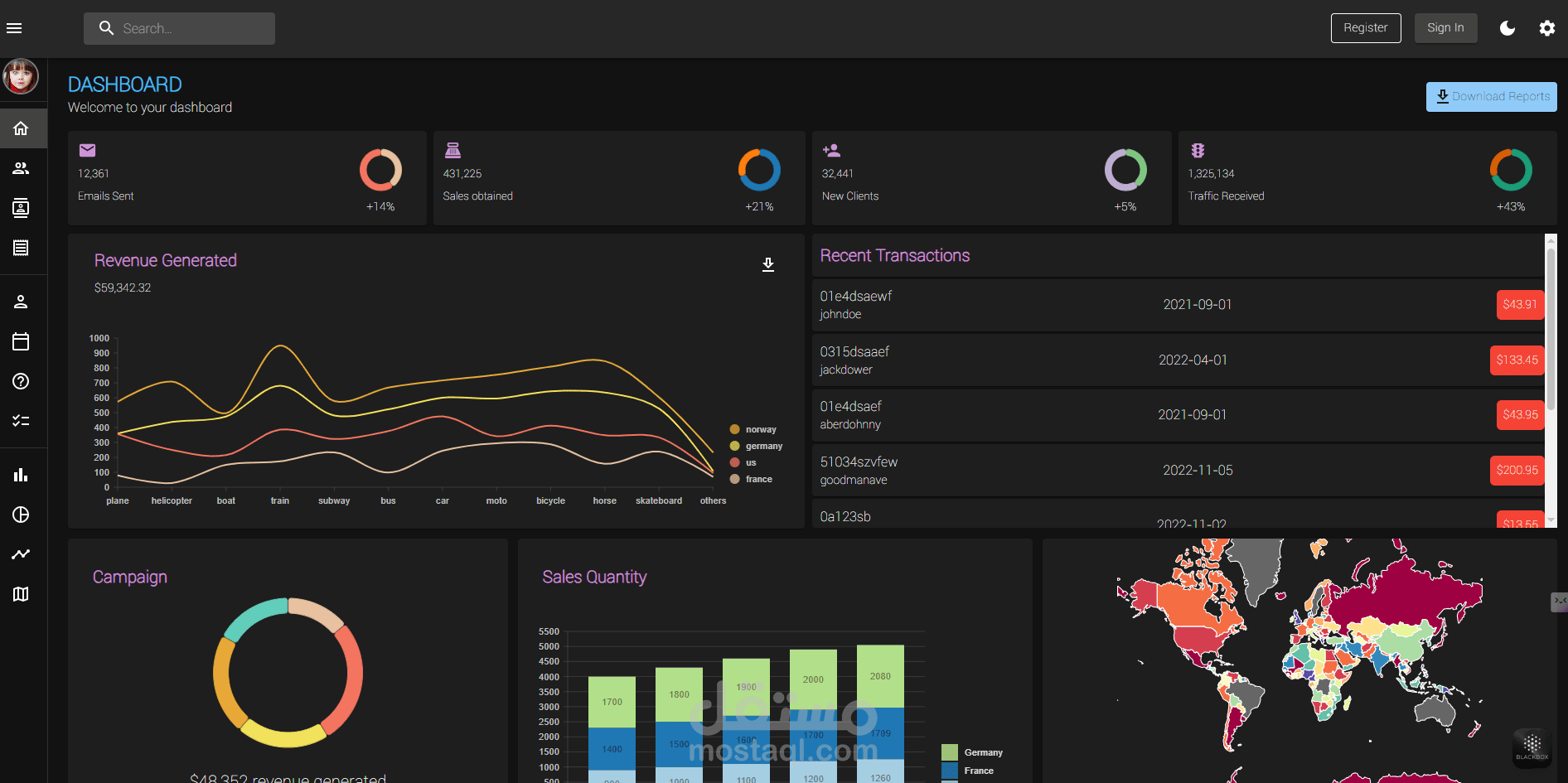
Task: Click the Blackbox extension icon
Action: 1532,747
